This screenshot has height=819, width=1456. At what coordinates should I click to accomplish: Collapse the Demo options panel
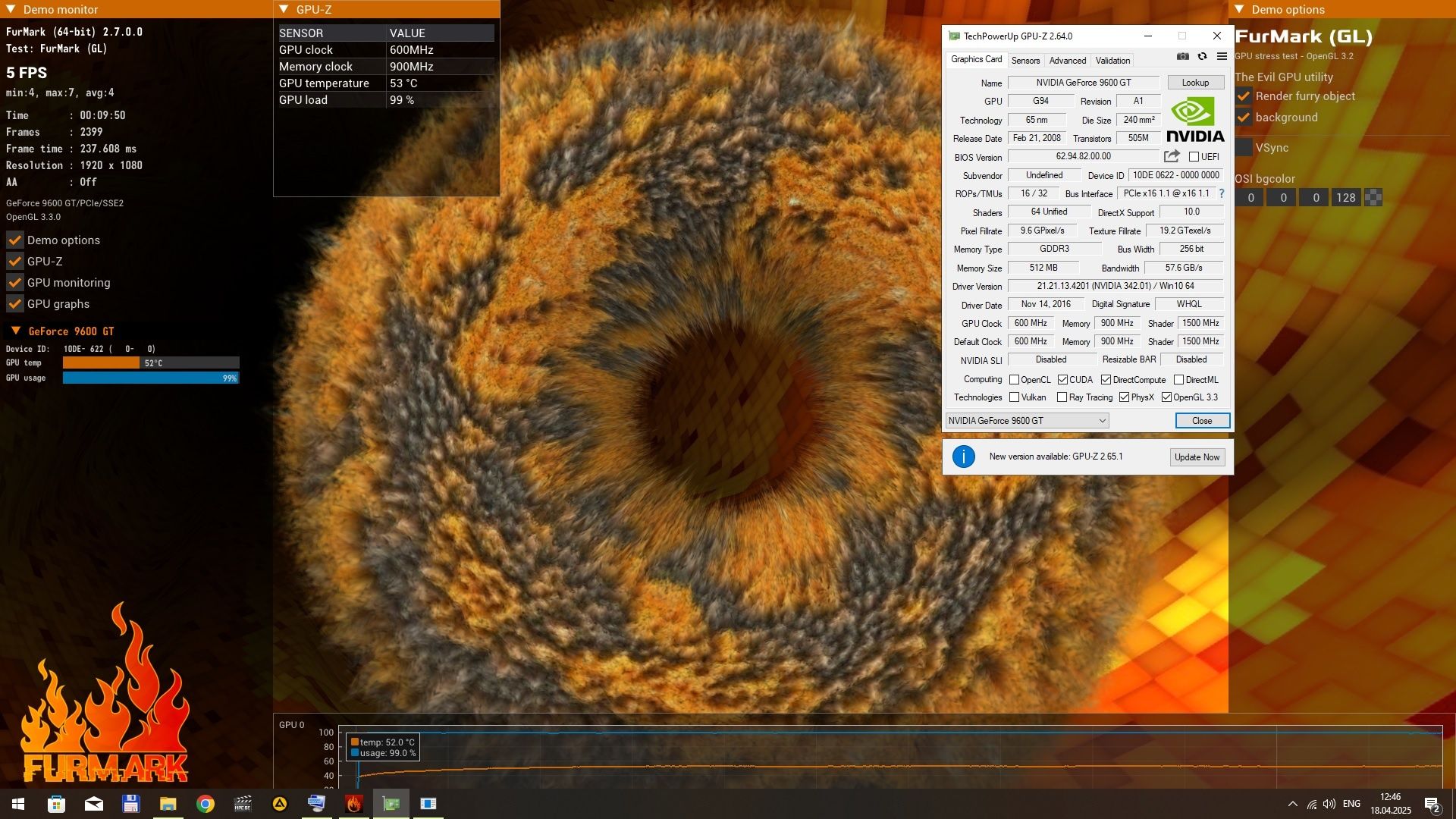click(x=1239, y=10)
